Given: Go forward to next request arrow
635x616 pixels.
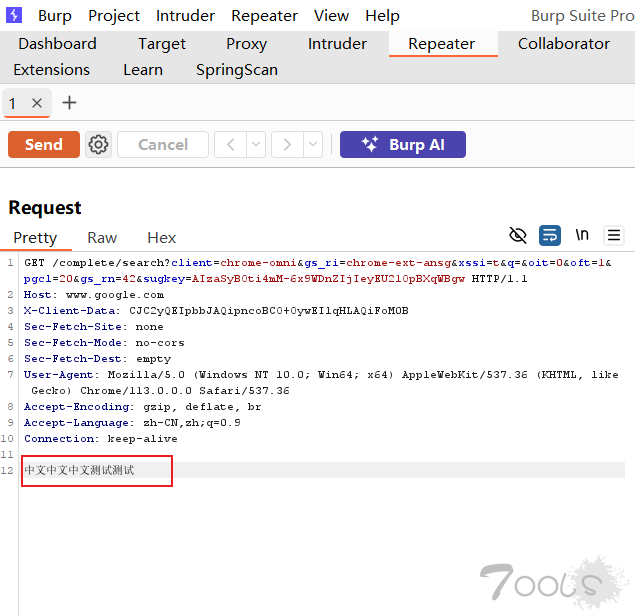Looking at the screenshot, I should 287,145.
